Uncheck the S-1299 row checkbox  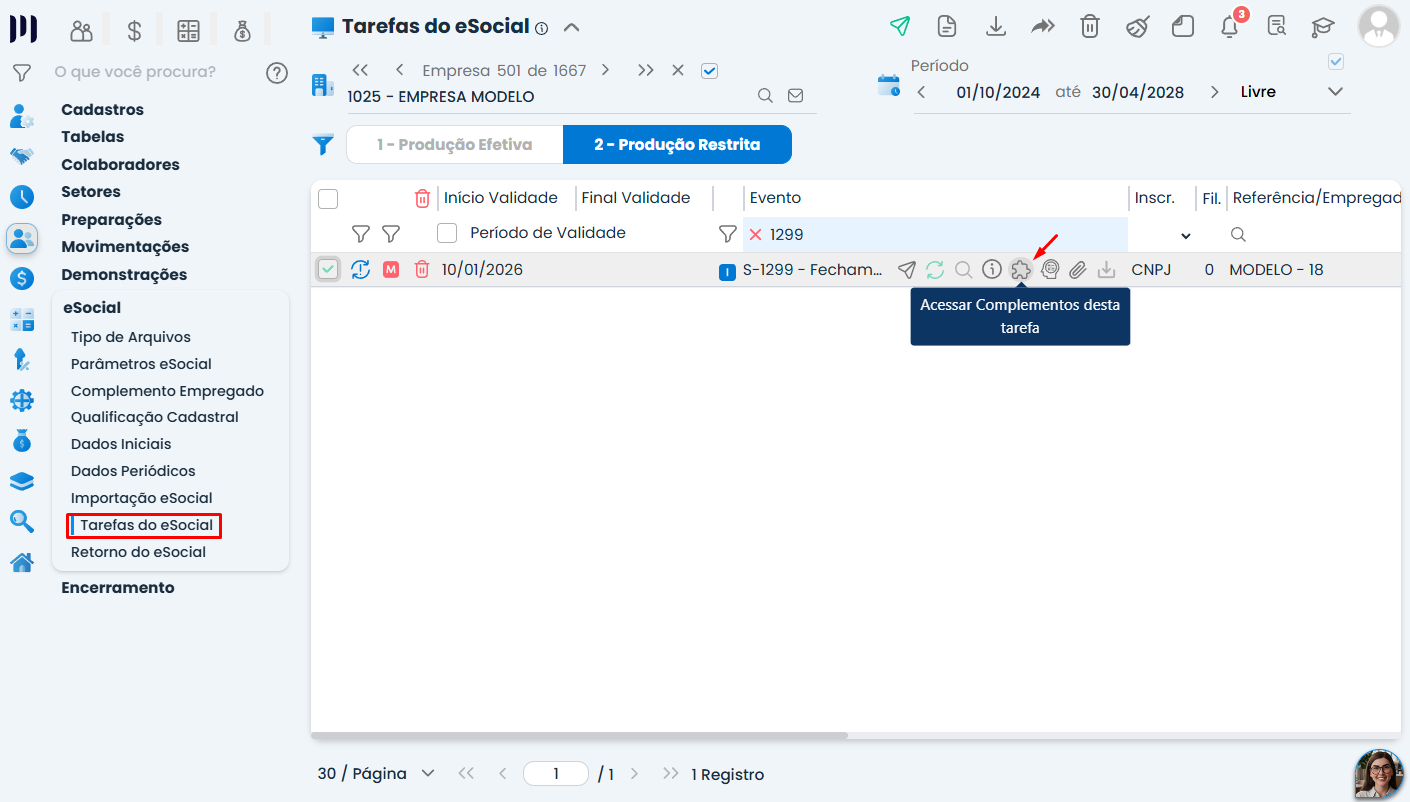click(328, 269)
